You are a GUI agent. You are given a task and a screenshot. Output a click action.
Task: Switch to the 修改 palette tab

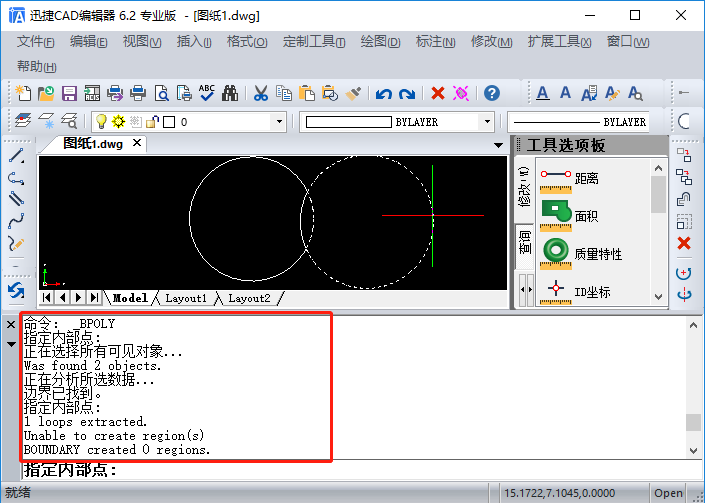click(524, 187)
